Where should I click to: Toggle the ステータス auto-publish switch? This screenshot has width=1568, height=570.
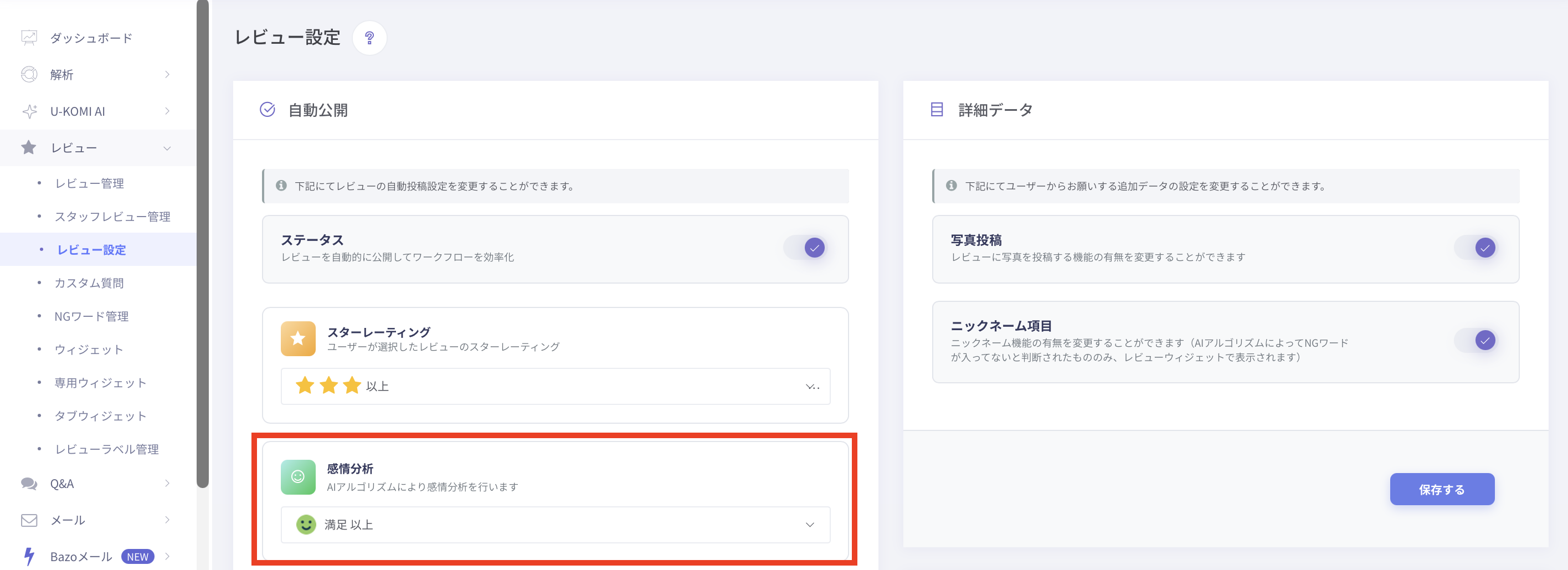[805, 248]
